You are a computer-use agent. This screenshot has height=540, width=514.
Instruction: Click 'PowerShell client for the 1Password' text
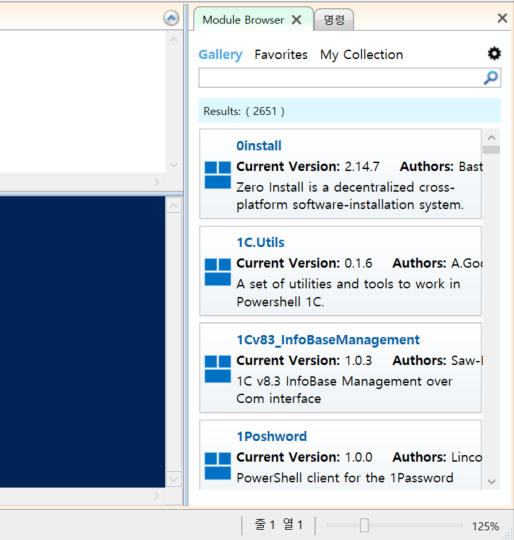click(345, 478)
